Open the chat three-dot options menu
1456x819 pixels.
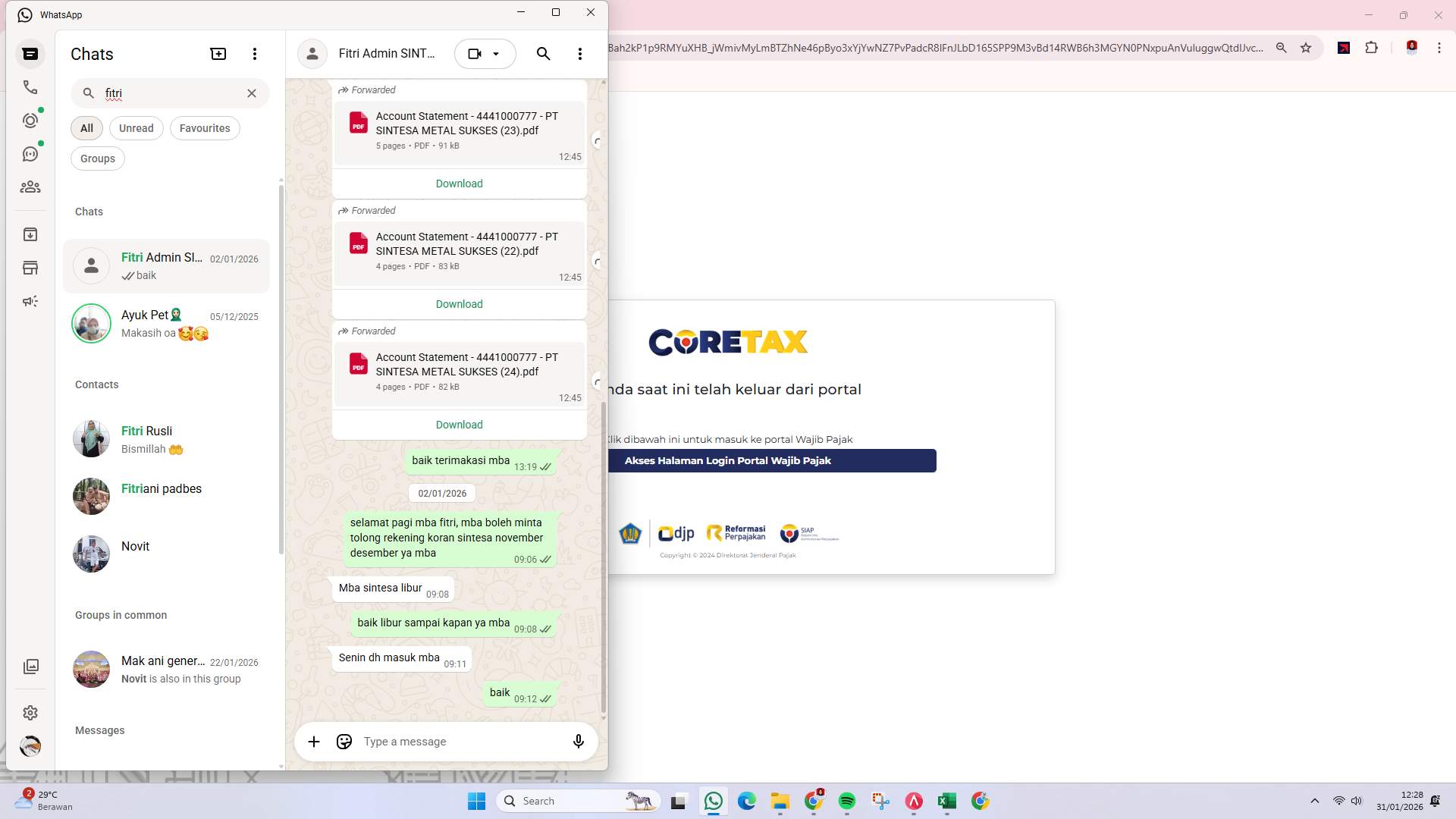pos(579,53)
